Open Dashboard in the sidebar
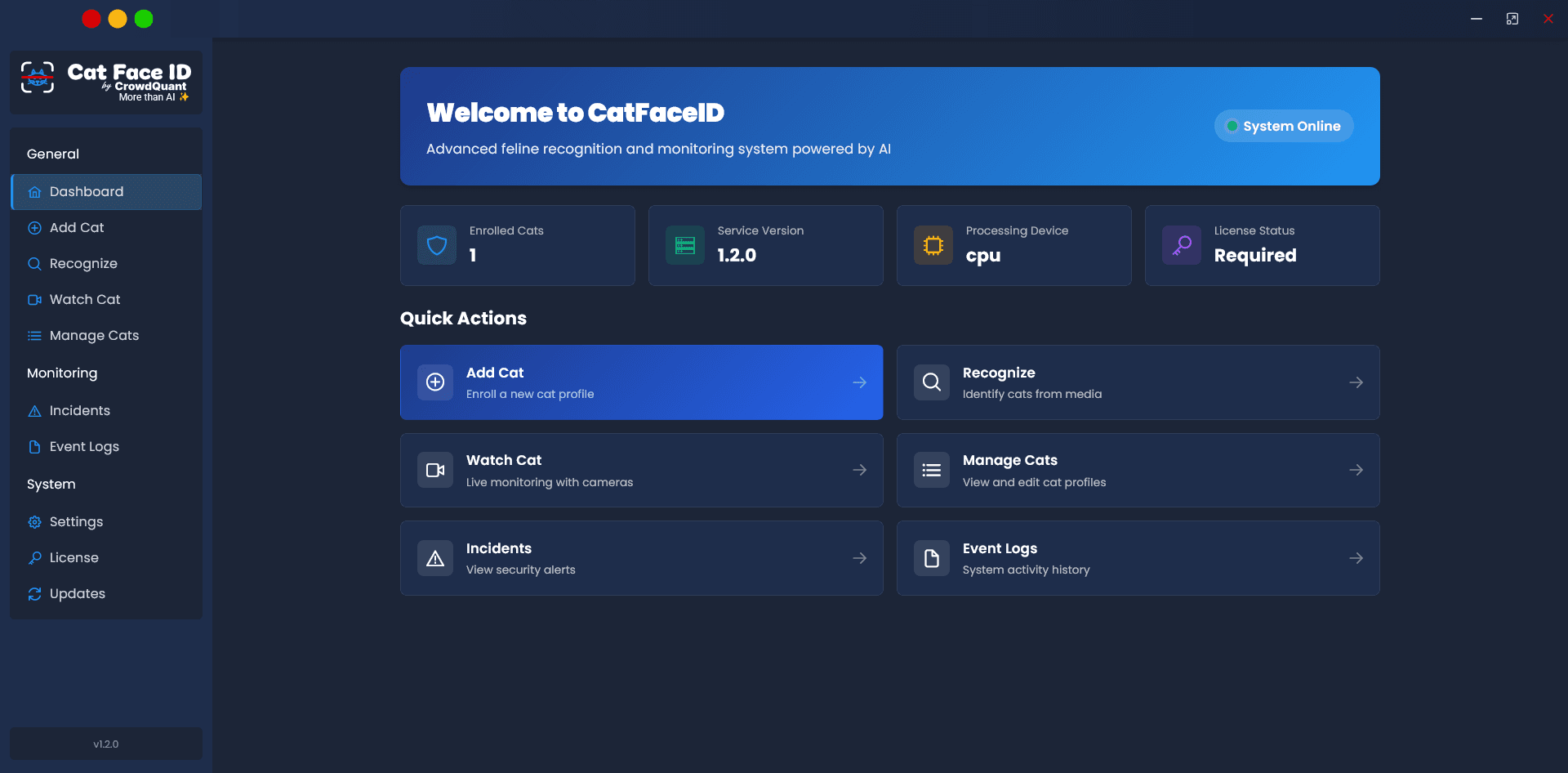1568x773 pixels. point(106,192)
